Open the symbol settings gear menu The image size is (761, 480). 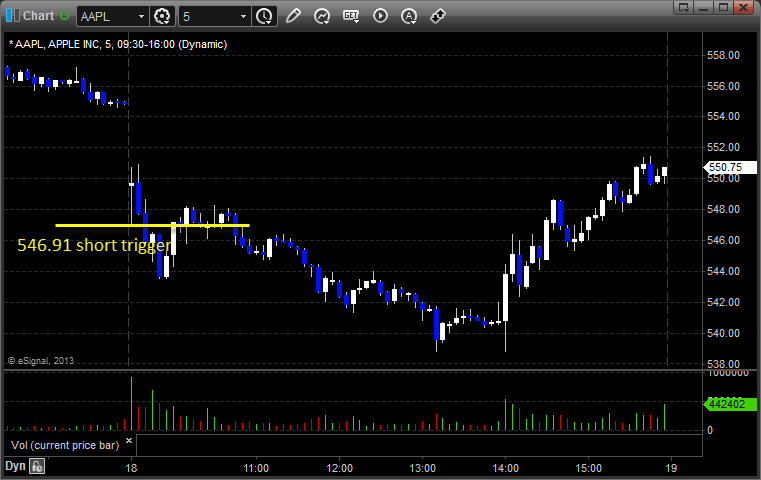[x=162, y=17]
